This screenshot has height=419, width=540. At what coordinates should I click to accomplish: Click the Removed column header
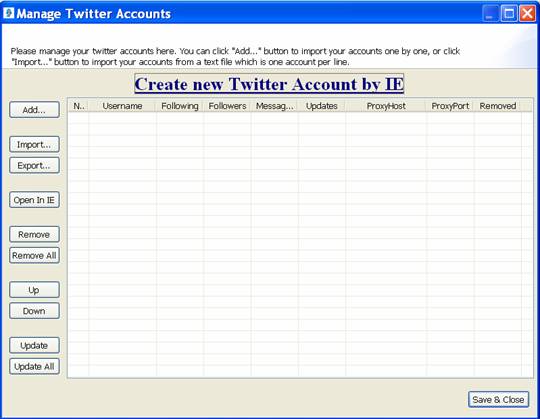498,106
